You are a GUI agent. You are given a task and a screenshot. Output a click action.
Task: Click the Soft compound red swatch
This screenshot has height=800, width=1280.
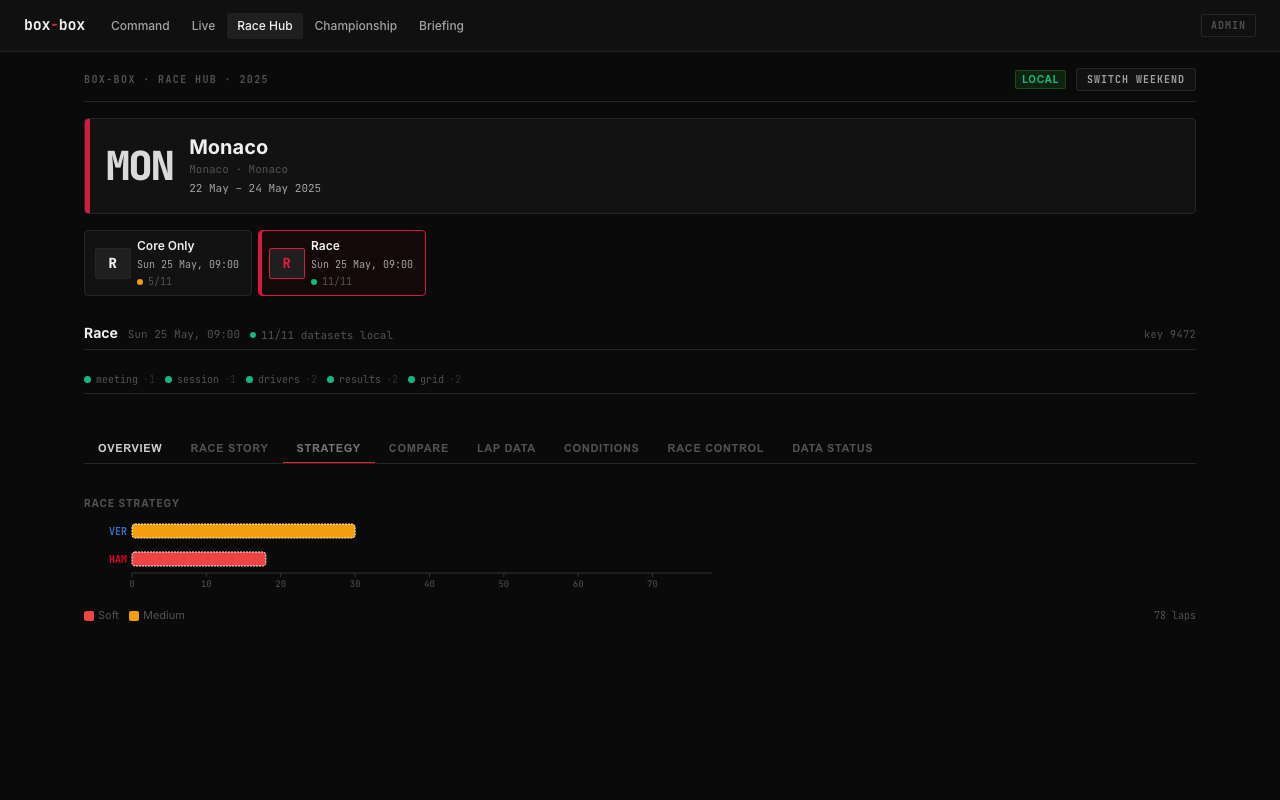point(89,616)
